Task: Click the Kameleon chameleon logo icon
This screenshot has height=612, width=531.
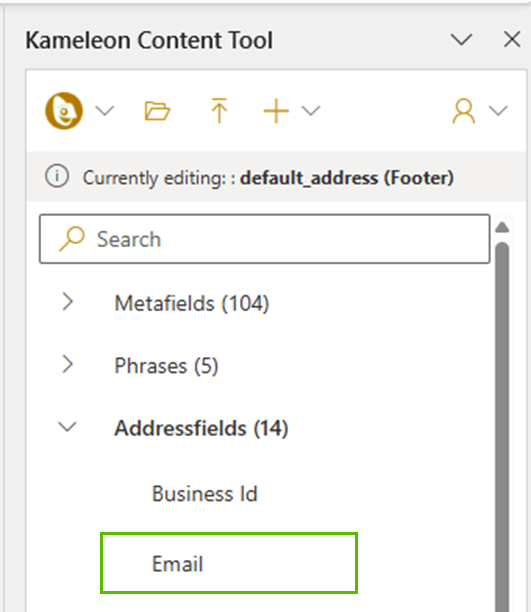Action: tap(64, 111)
